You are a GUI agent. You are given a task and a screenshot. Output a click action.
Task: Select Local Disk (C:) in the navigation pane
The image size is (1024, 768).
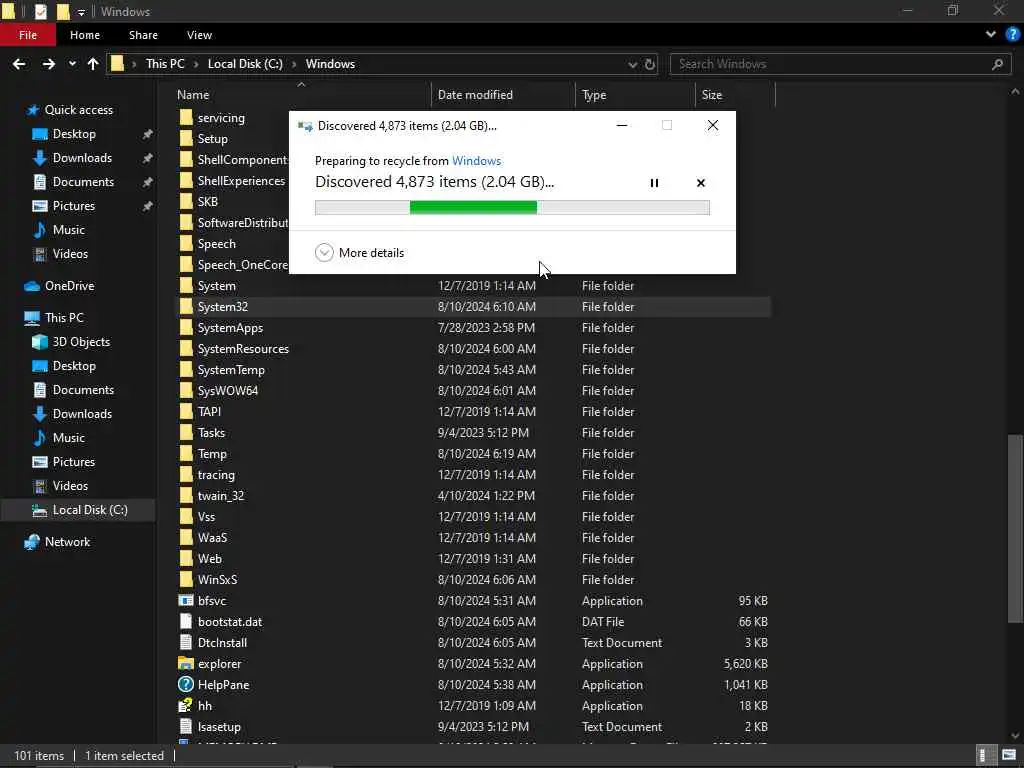coord(90,510)
